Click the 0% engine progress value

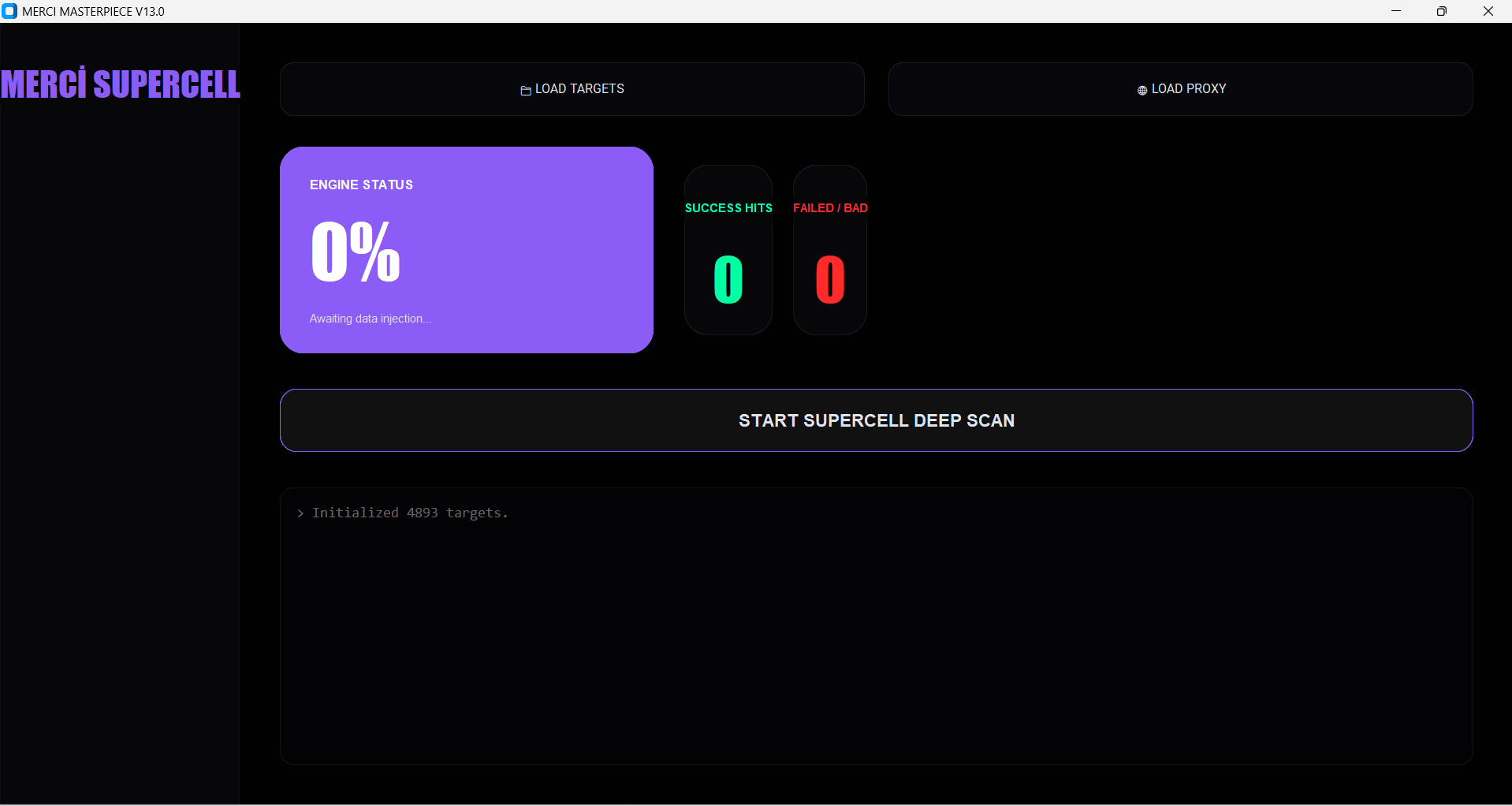tap(356, 252)
